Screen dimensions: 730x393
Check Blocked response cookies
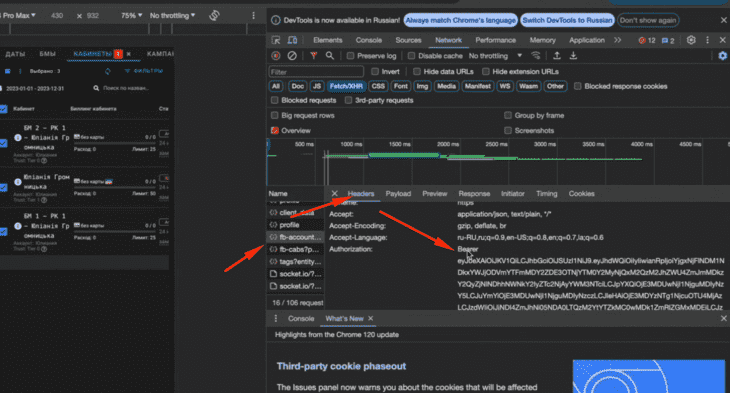pos(577,86)
